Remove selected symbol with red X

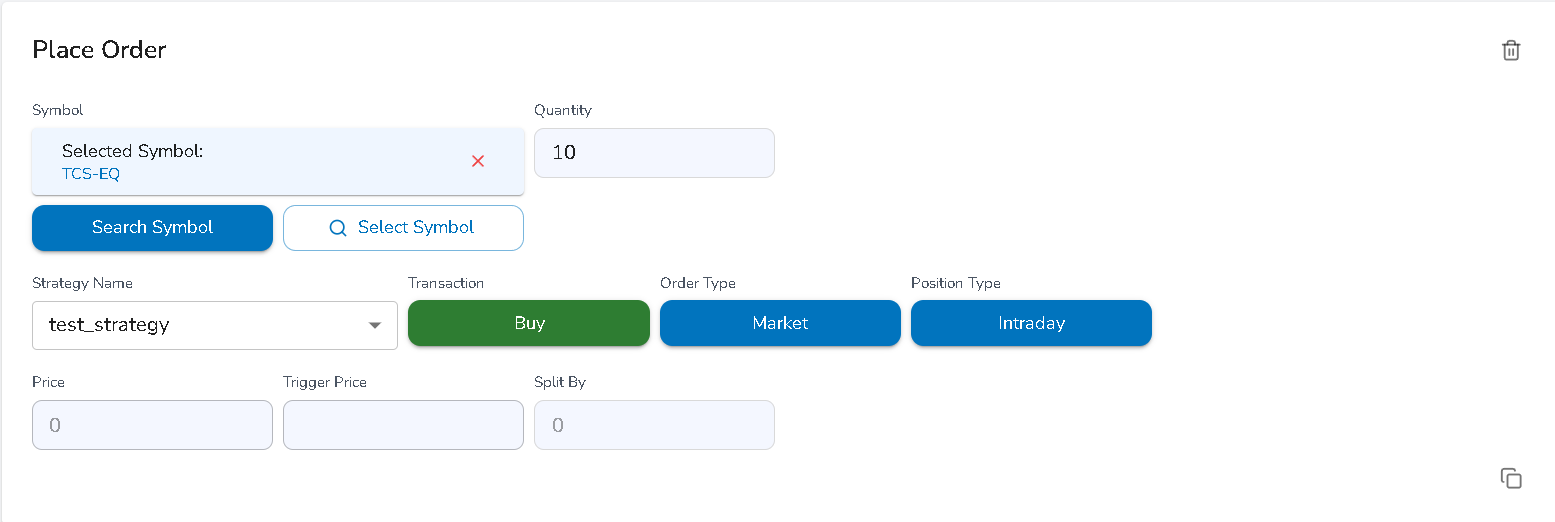click(x=478, y=161)
